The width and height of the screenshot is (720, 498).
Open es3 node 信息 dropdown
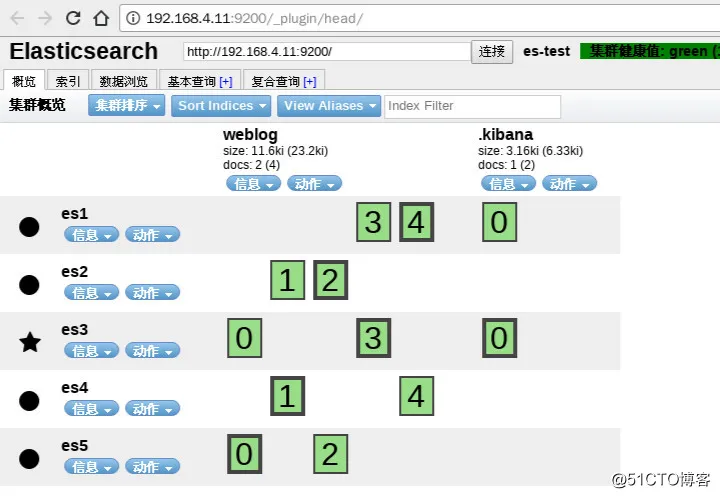click(x=91, y=351)
